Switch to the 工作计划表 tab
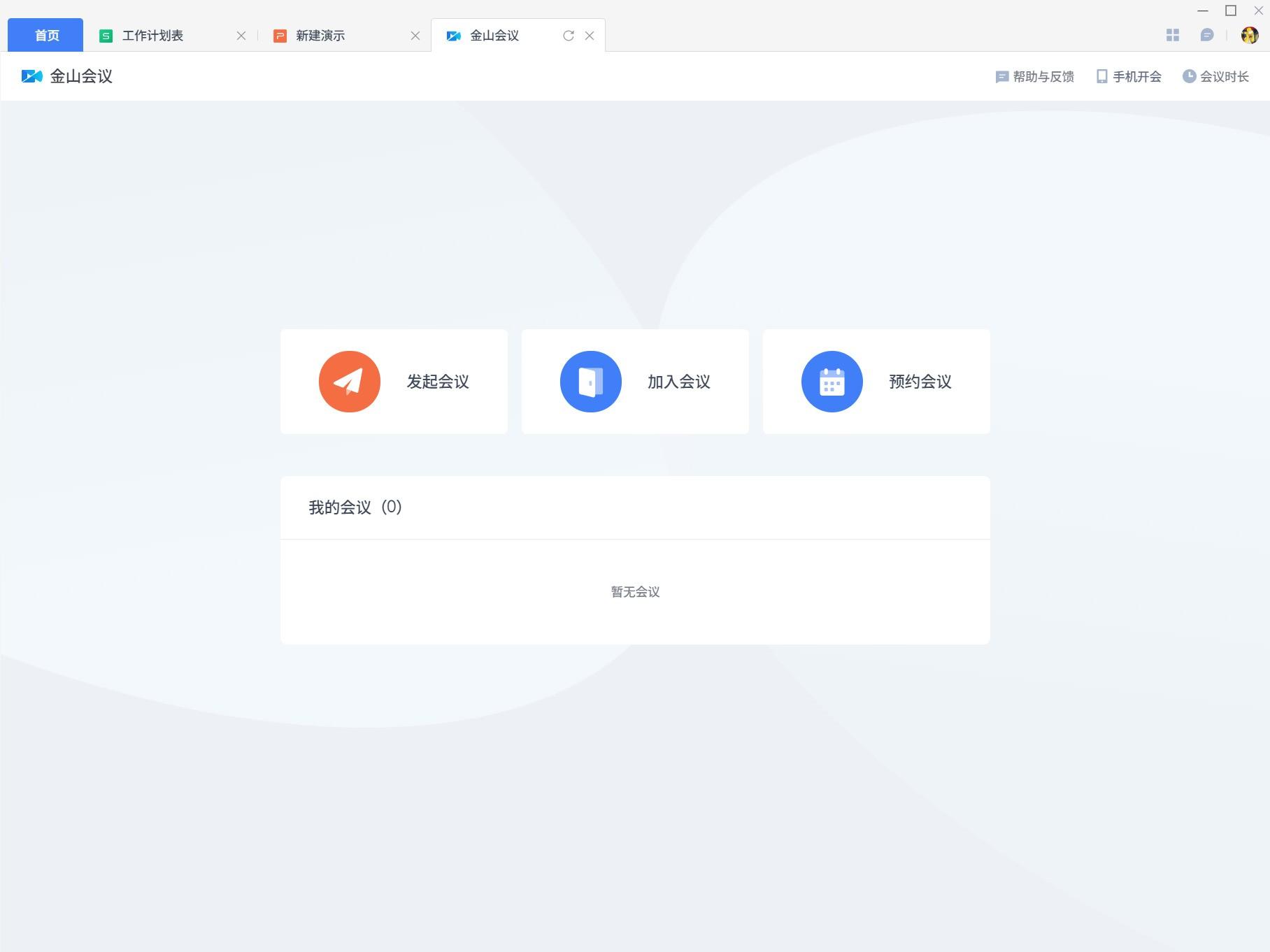 (x=151, y=35)
